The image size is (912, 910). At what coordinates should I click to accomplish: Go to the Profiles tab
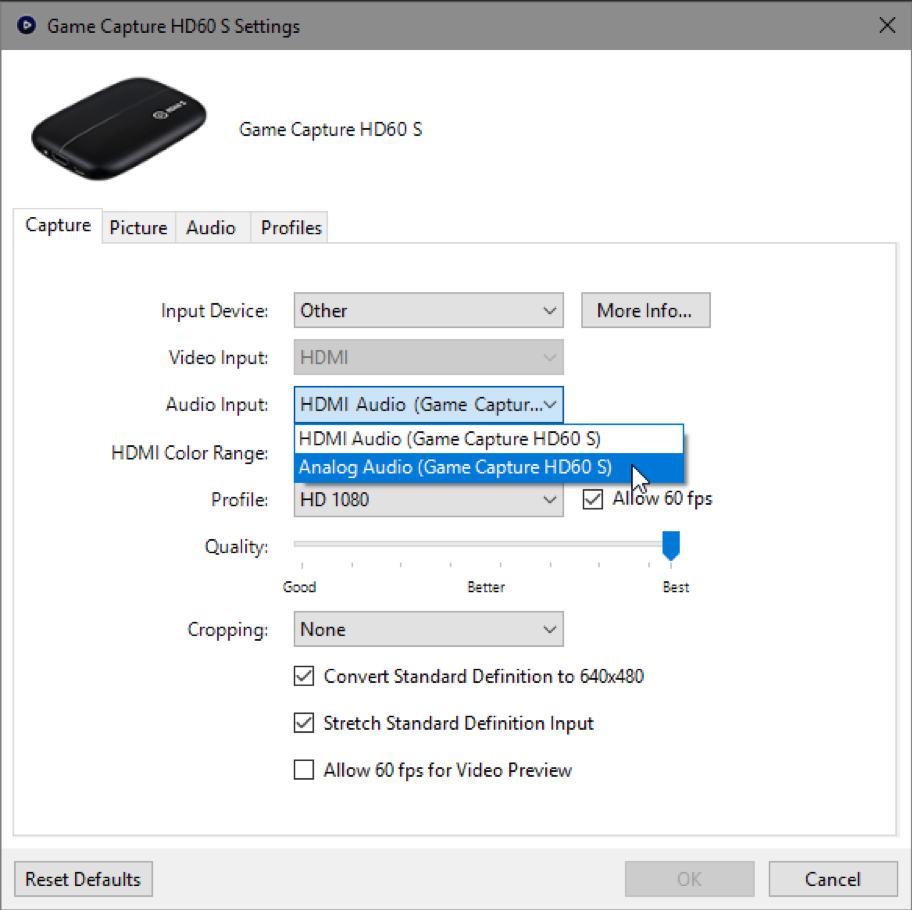point(291,228)
